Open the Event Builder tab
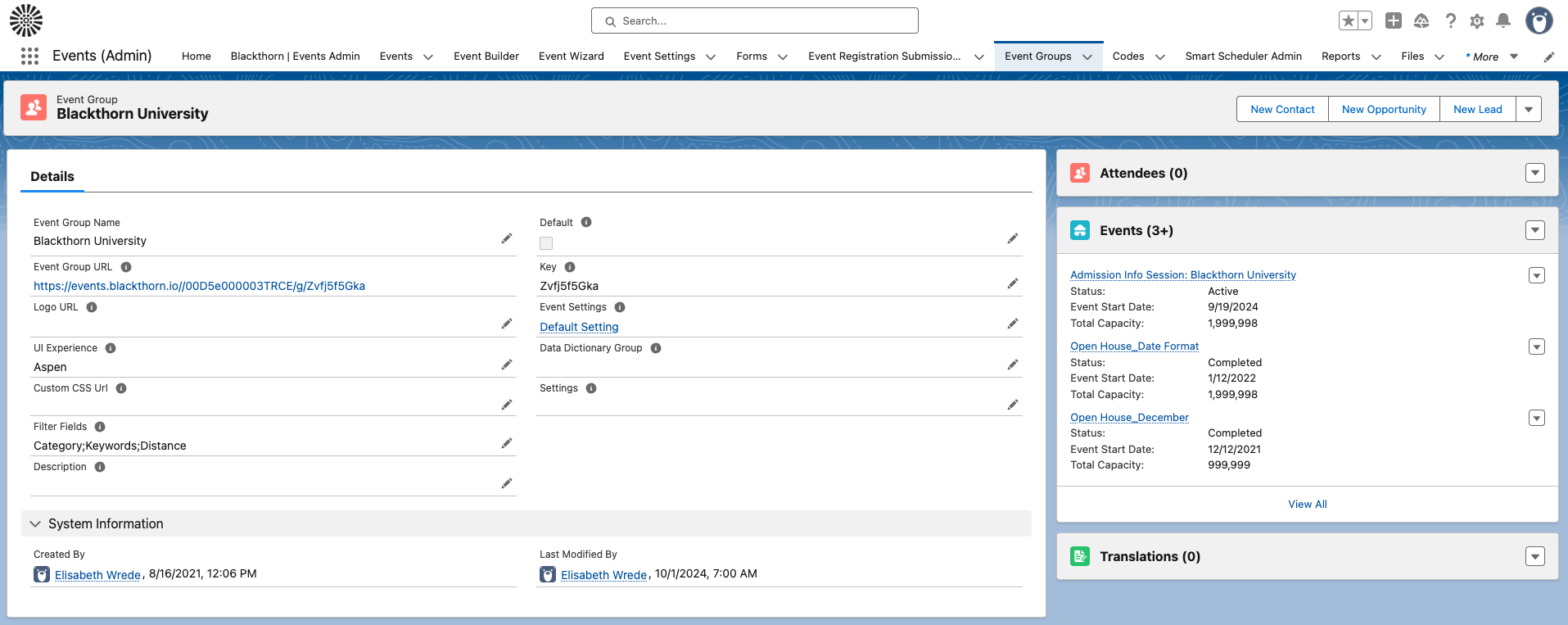The image size is (1568, 625). pyautogui.click(x=486, y=57)
